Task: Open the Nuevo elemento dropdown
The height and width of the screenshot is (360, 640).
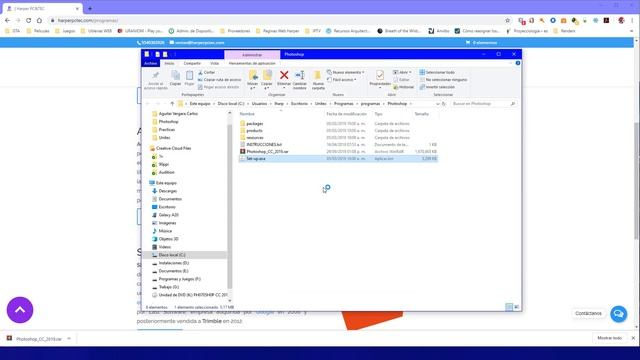Action: [x=346, y=72]
